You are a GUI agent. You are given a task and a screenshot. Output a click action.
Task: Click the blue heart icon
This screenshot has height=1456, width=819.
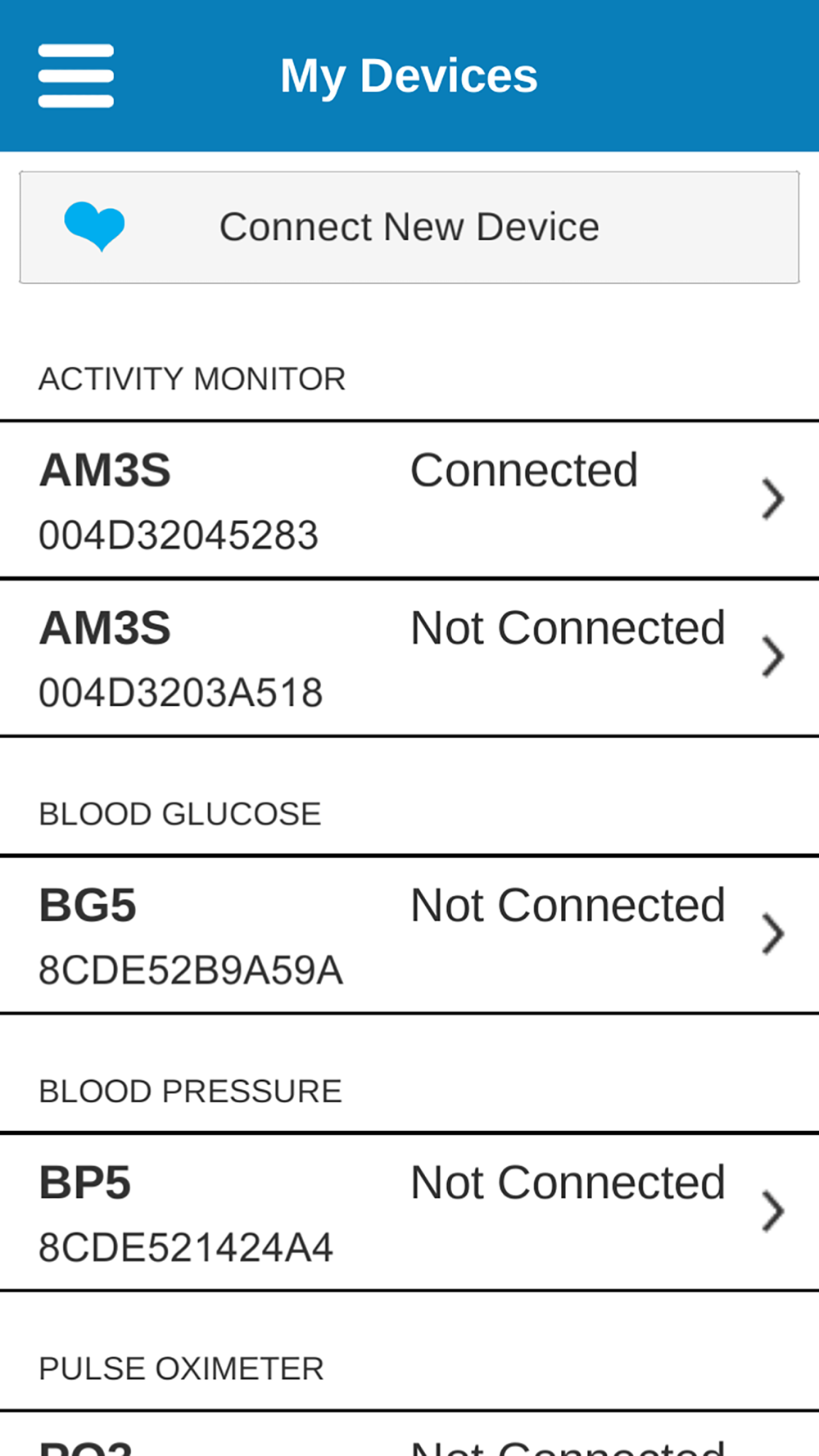pyautogui.click(x=95, y=226)
